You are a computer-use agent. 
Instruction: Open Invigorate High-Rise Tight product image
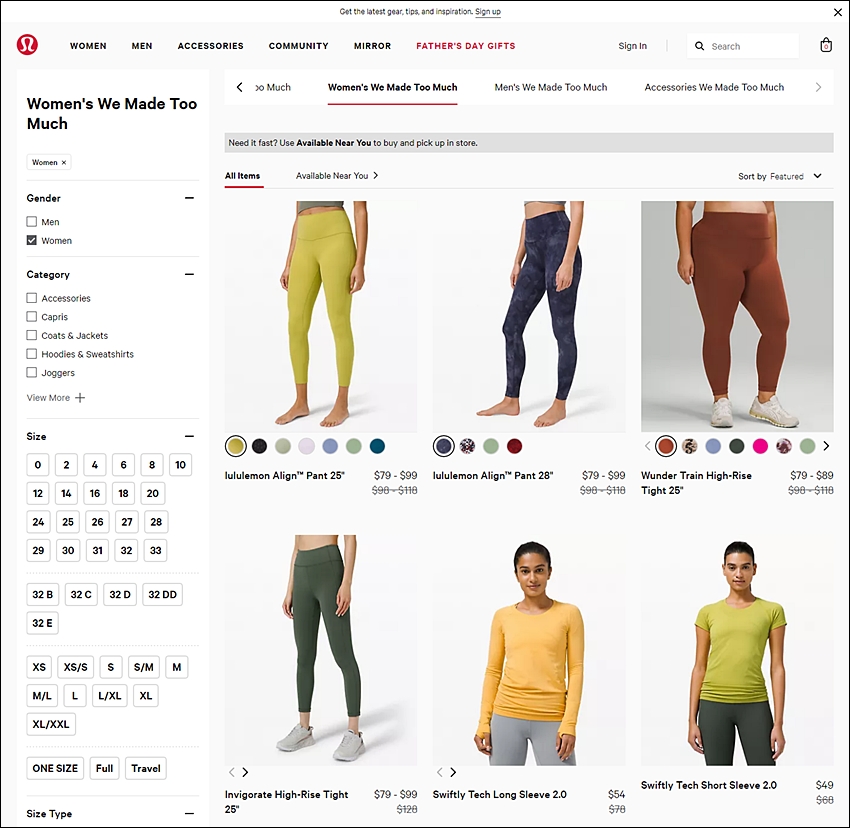coord(321,650)
